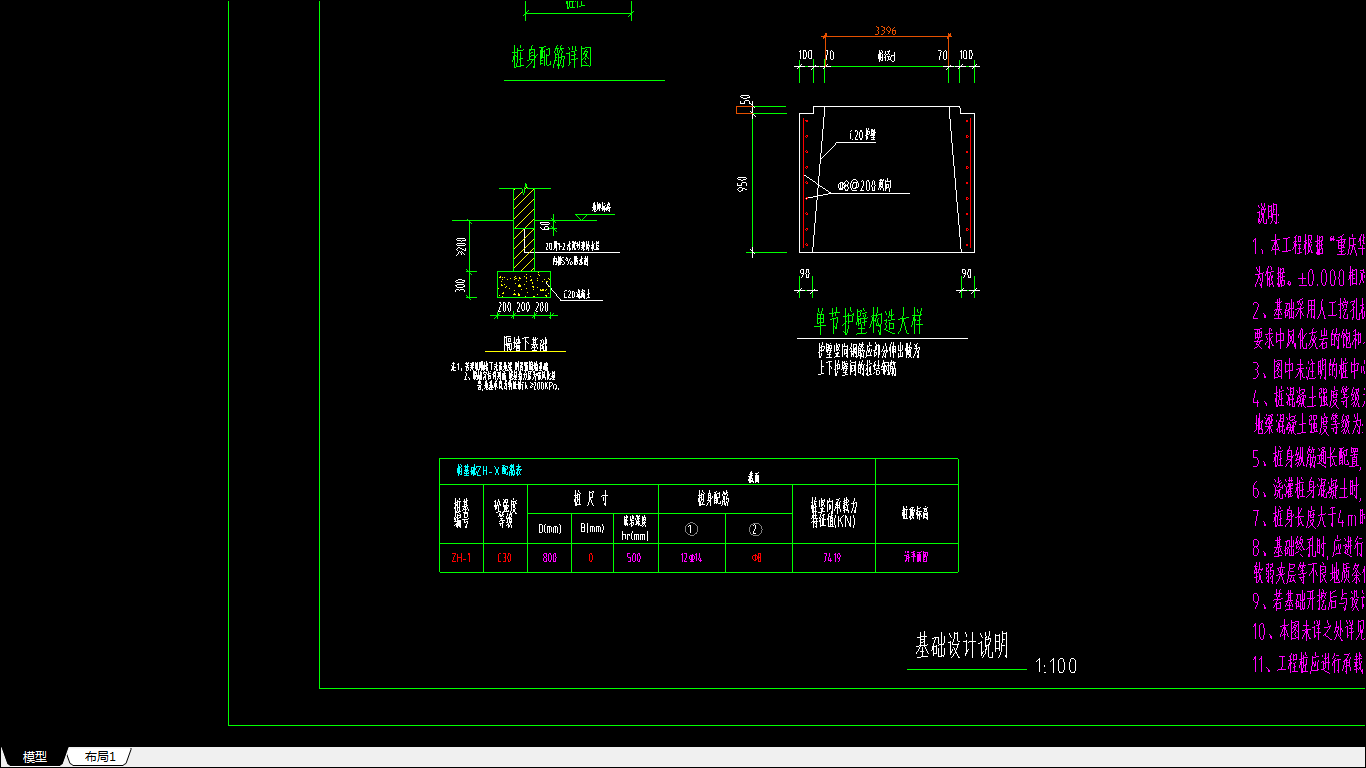Select the B column cell with value 0
This screenshot has height=768, width=1366.
click(591, 558)
